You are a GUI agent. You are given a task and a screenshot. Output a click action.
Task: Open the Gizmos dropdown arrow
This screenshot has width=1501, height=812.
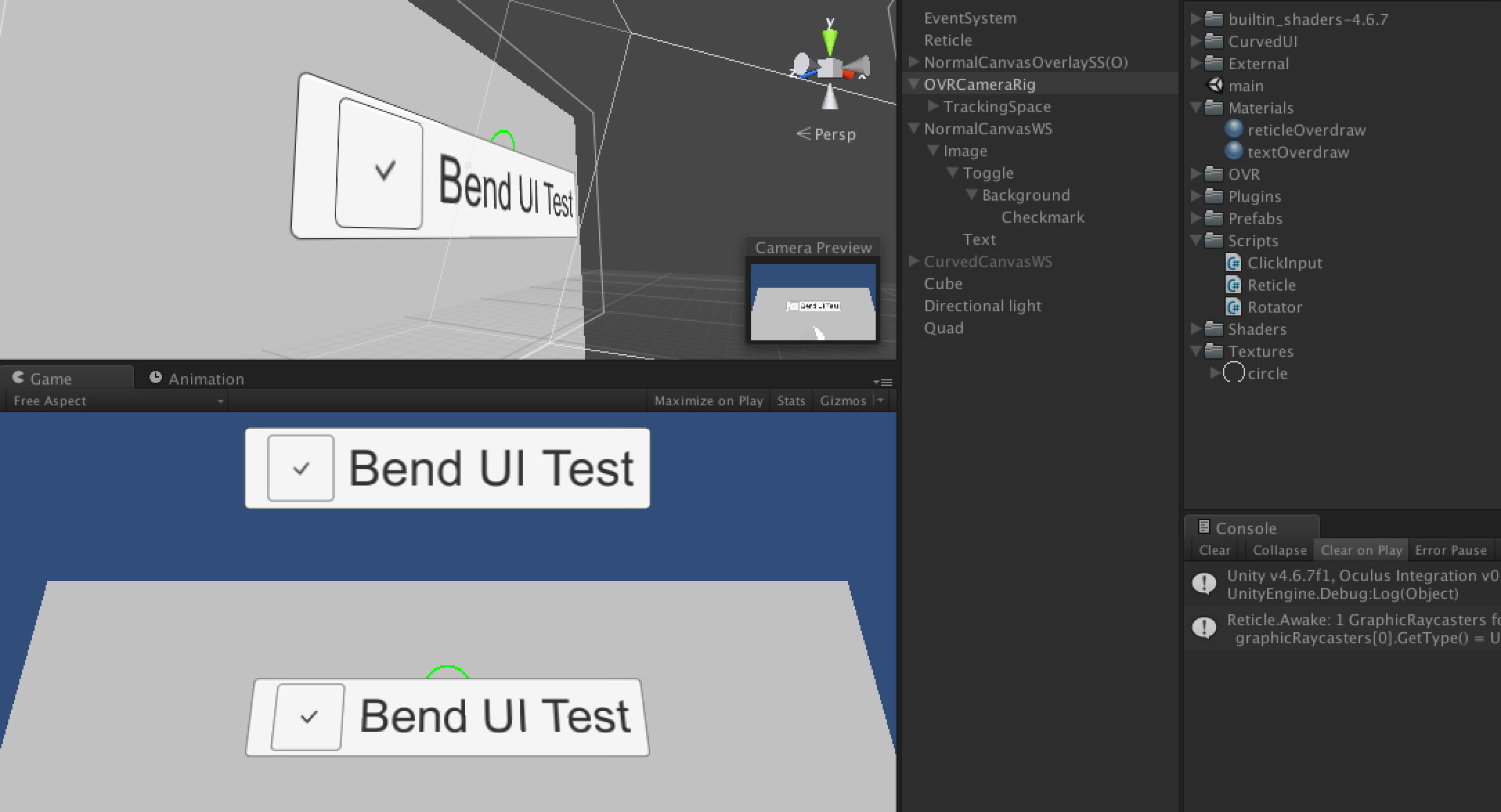881,400
